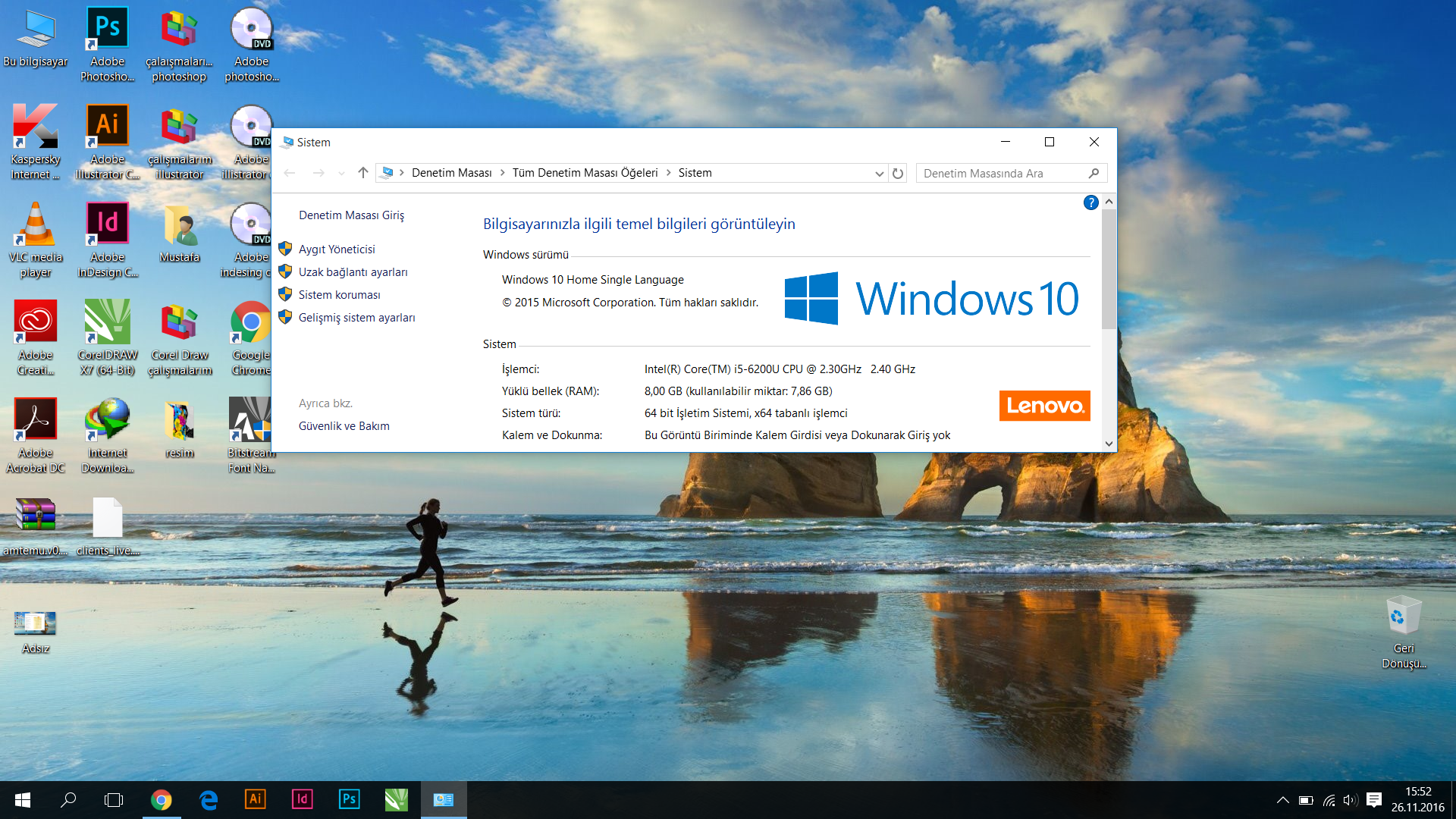The height and width of the screenshot is (819, 1456).
Task: Open the amtemu WinRAR archive
Action: coord(36,526)
